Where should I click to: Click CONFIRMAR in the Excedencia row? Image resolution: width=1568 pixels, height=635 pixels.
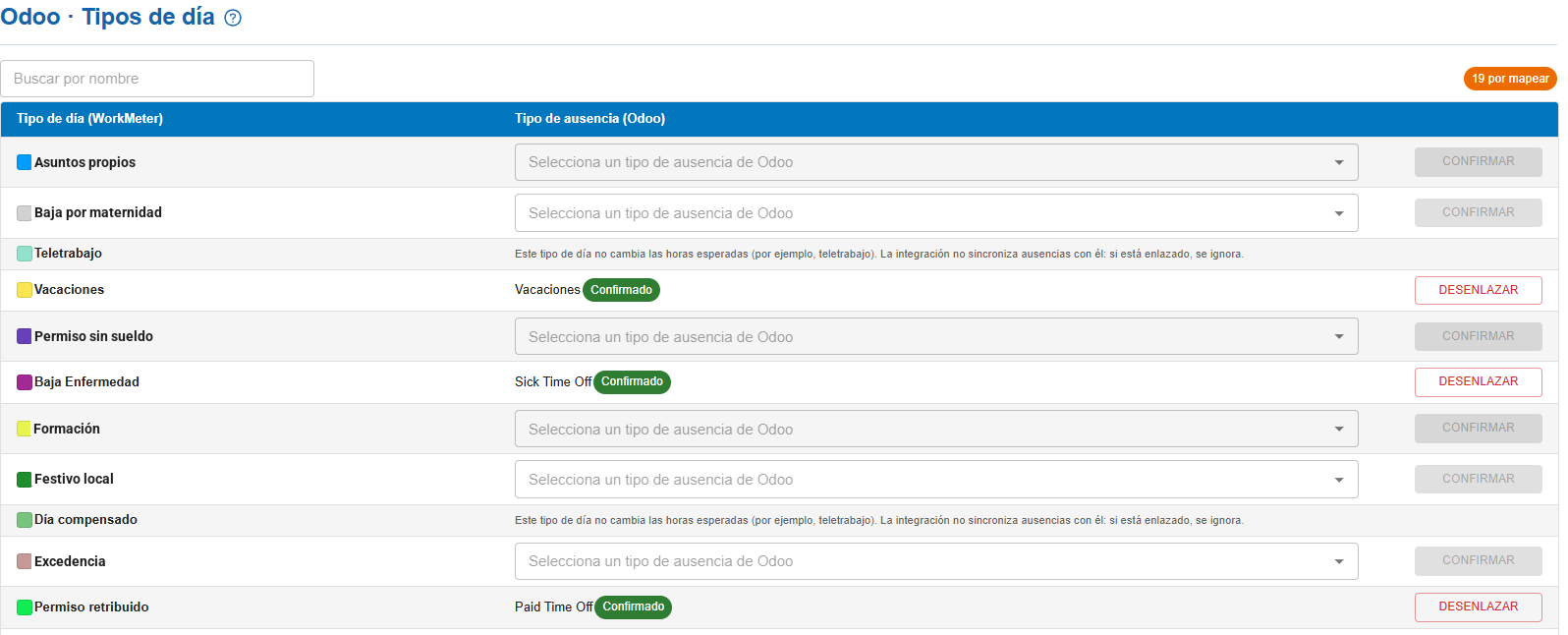point(1478,560)
